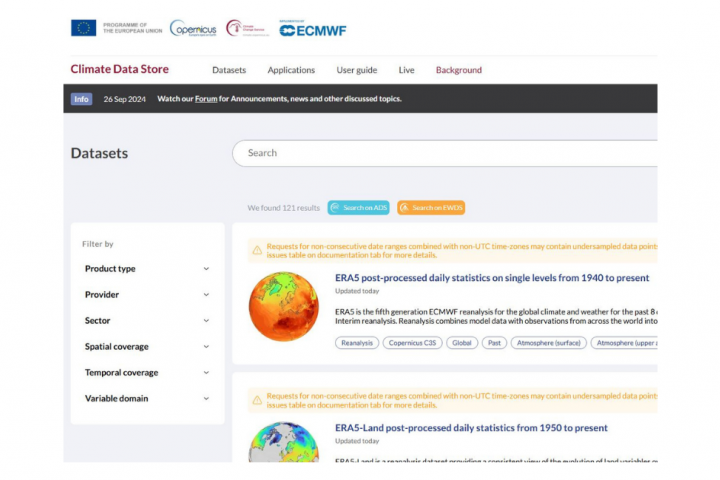Click the Climate Change Service logo
Viewport: 720px width, 480px height.
[x=246, y=28]
